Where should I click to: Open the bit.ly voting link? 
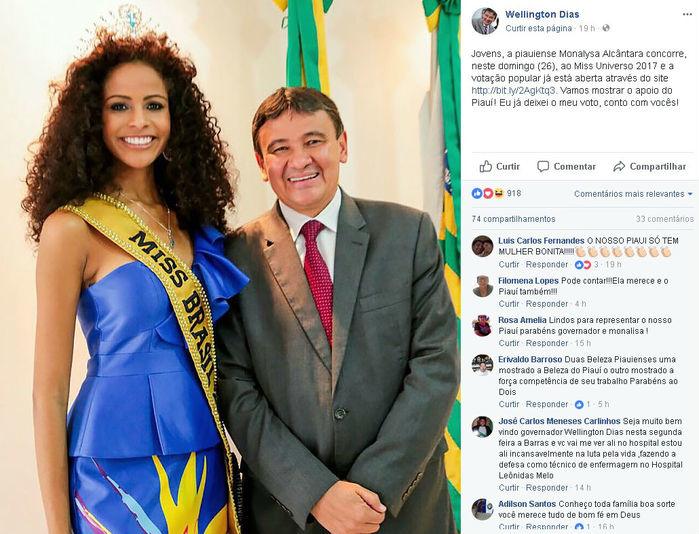(x=514, y=90)
